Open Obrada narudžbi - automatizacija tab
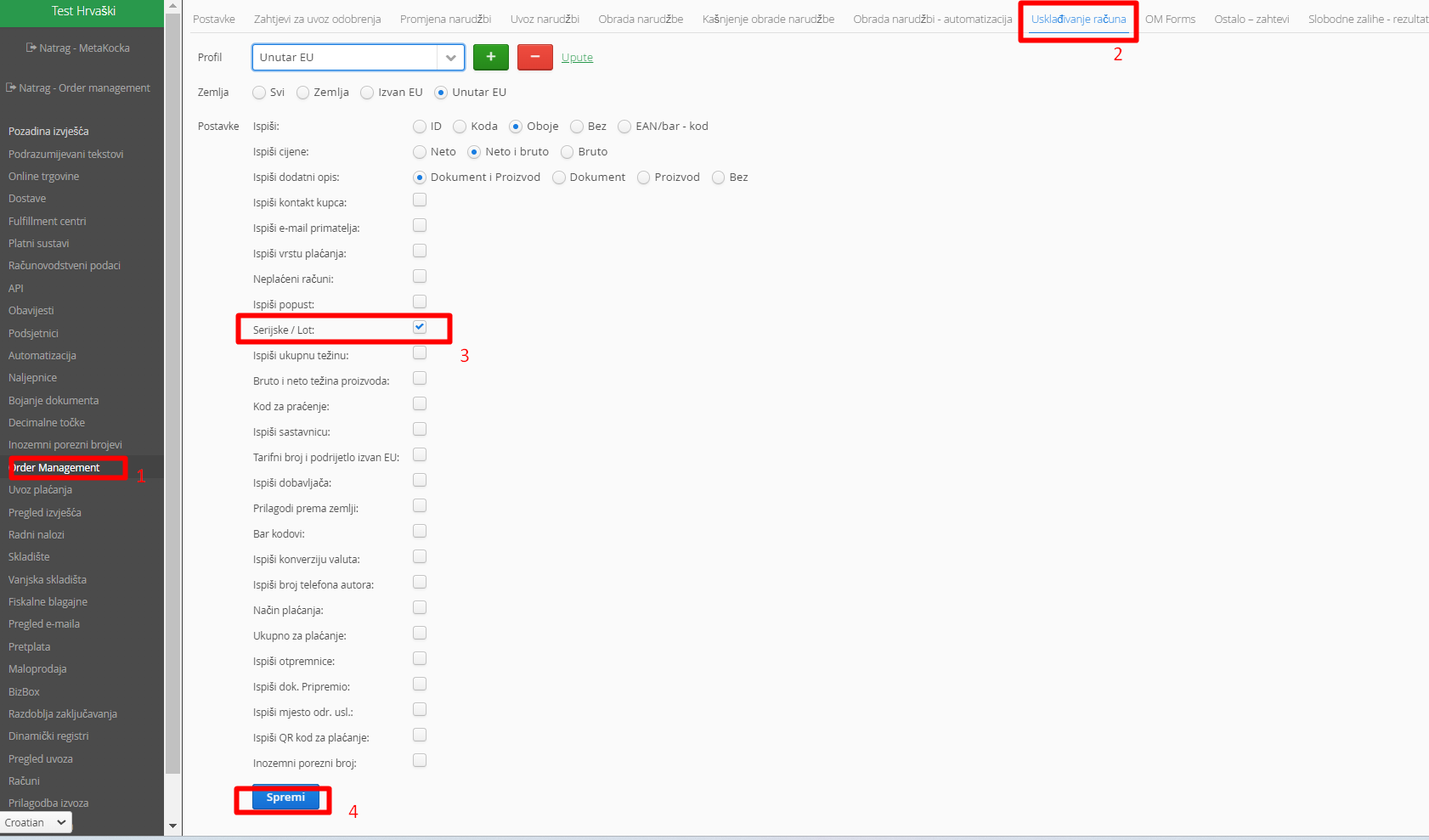The width and height of the screenshot is (1429, 840). tap(933, 19)
